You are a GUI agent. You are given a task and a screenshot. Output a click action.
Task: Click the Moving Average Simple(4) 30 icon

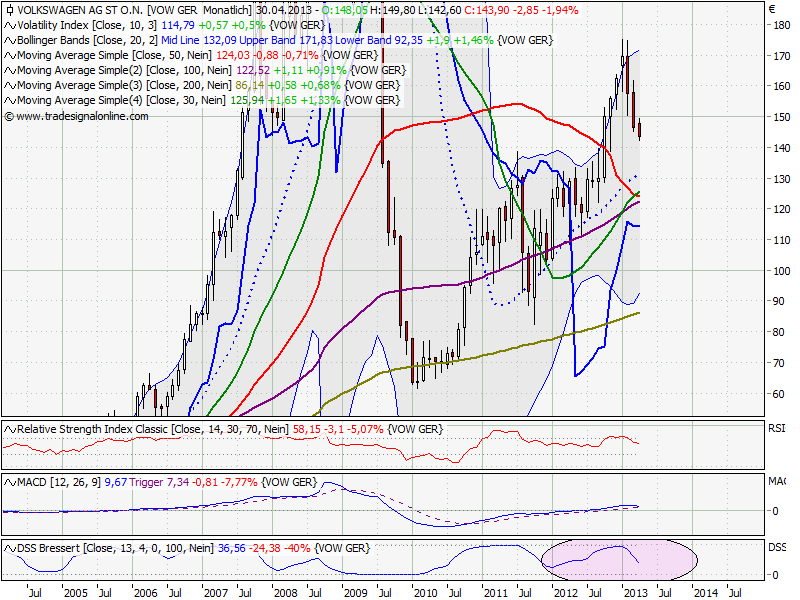[10, 100]
